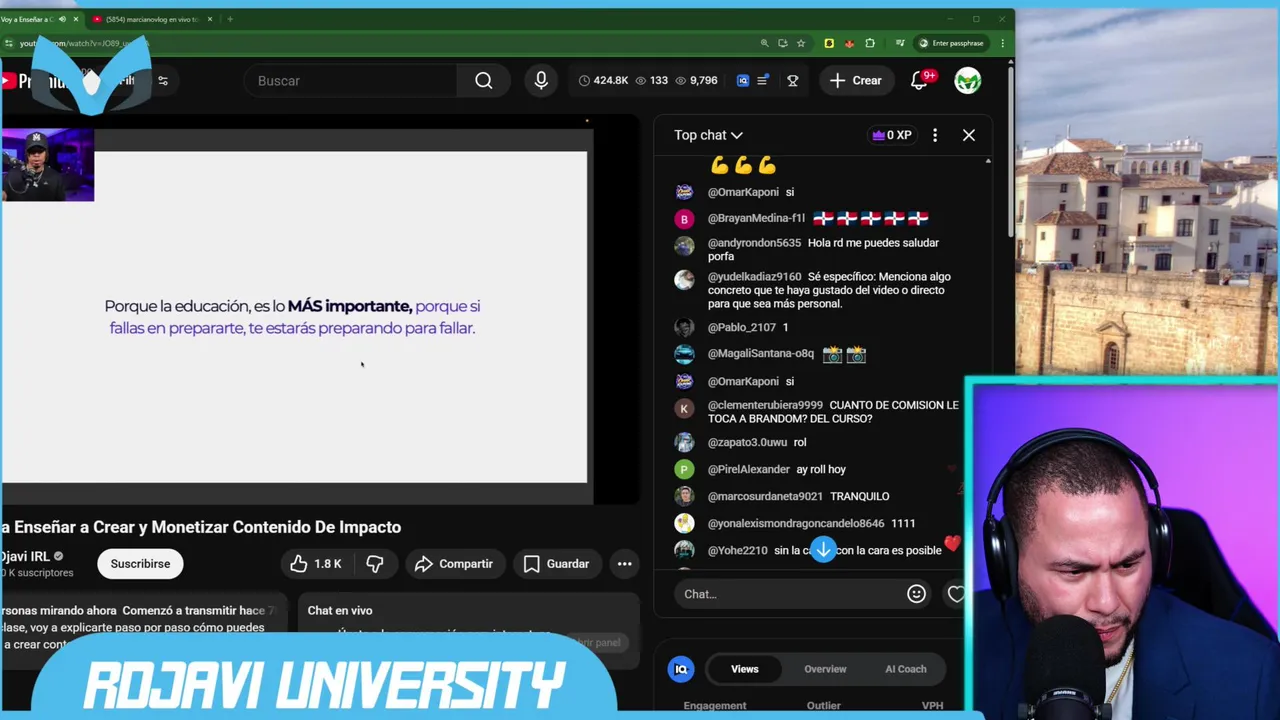The width and height of the screenshot is (1280, 720).
Task: Click the browser address bar URL
Action: click(x=85, y=43)
